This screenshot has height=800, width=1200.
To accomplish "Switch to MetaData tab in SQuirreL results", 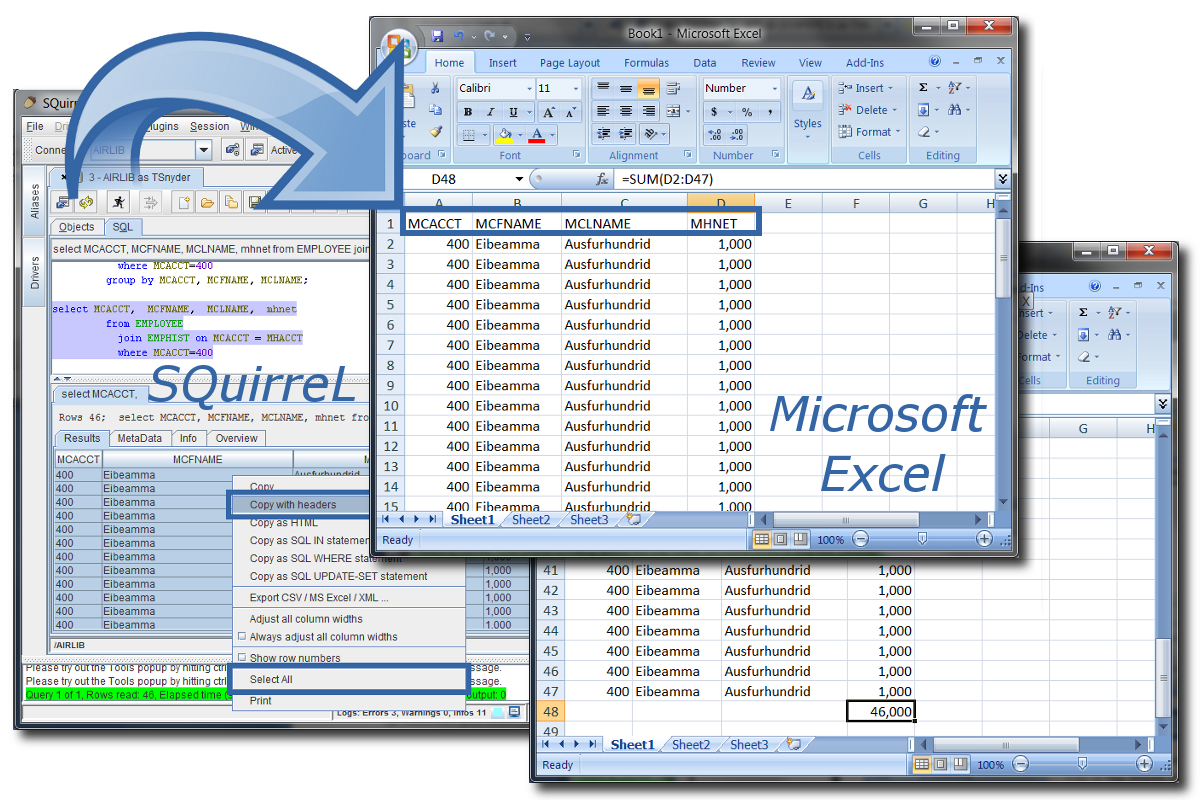I will coord(139,438).
